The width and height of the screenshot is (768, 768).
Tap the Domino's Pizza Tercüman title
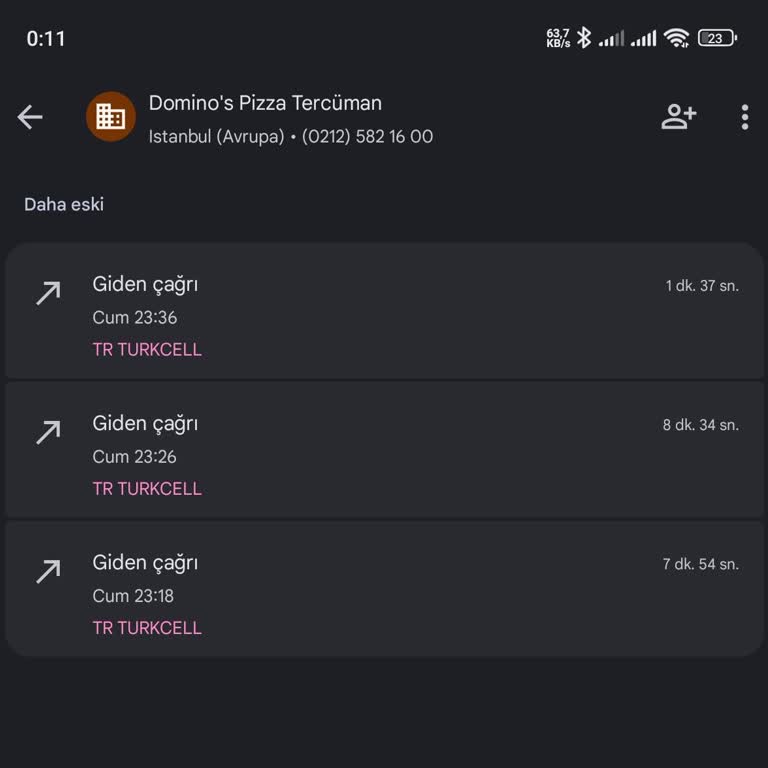[x=265, y=103]
